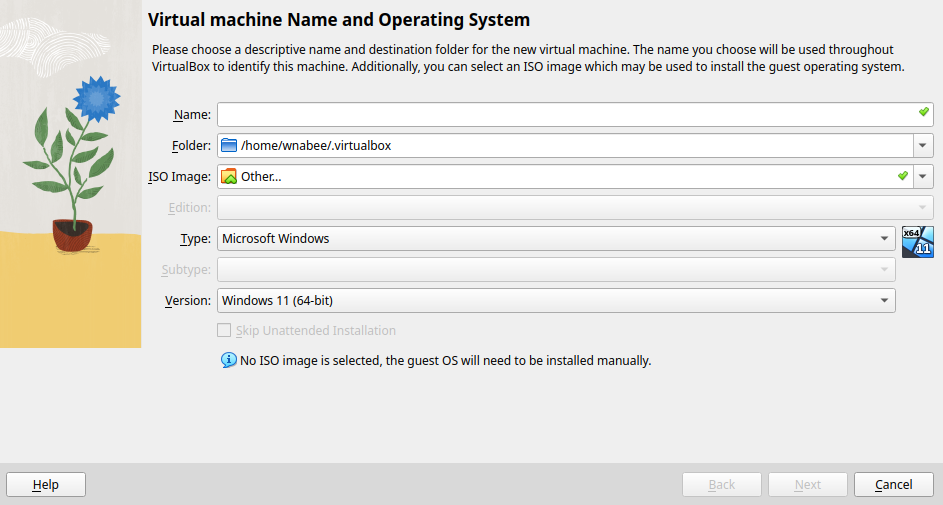943x505 pixels.
Task: Click the blue folder icon in Folder field
Action: click(229, 145)
